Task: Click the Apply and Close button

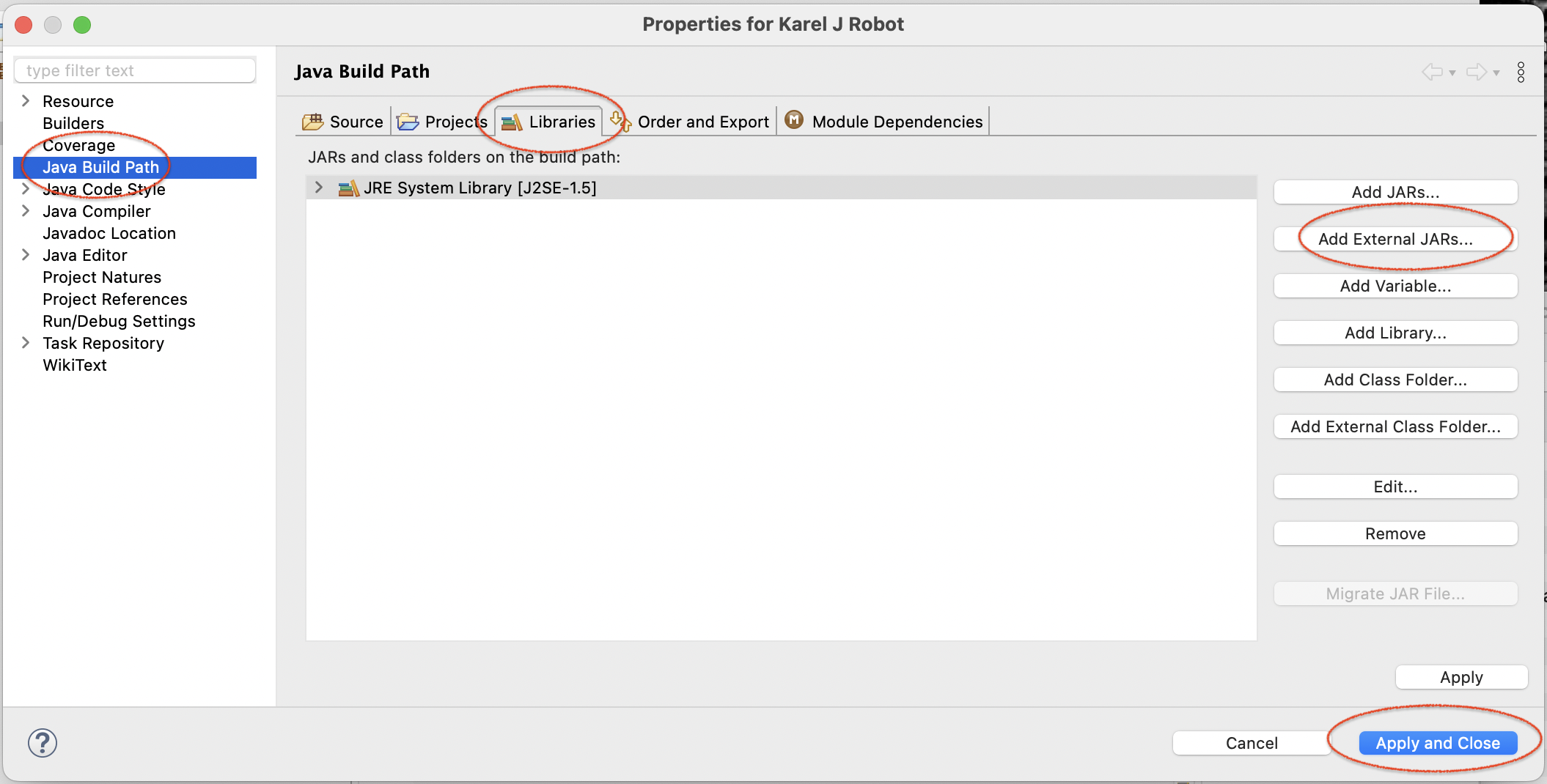Action: click(1438, 743)
